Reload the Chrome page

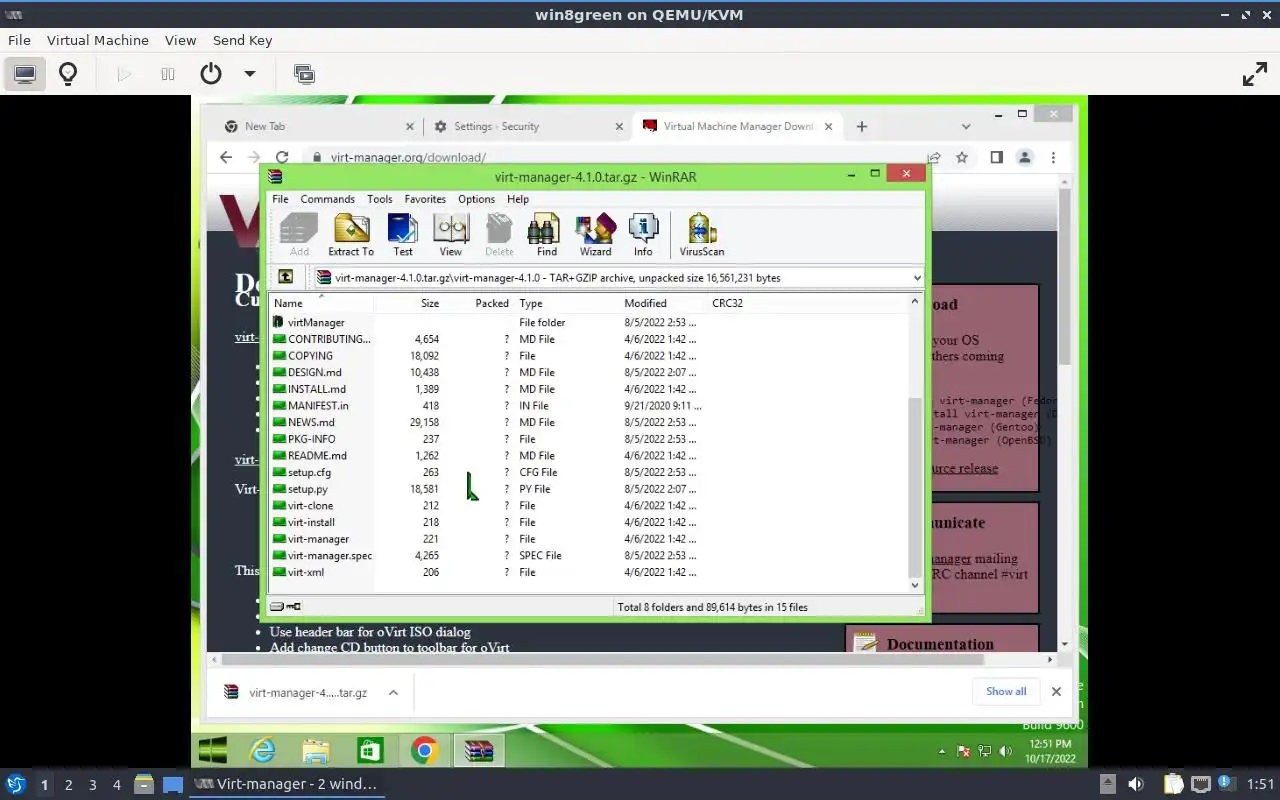point(282,157)
